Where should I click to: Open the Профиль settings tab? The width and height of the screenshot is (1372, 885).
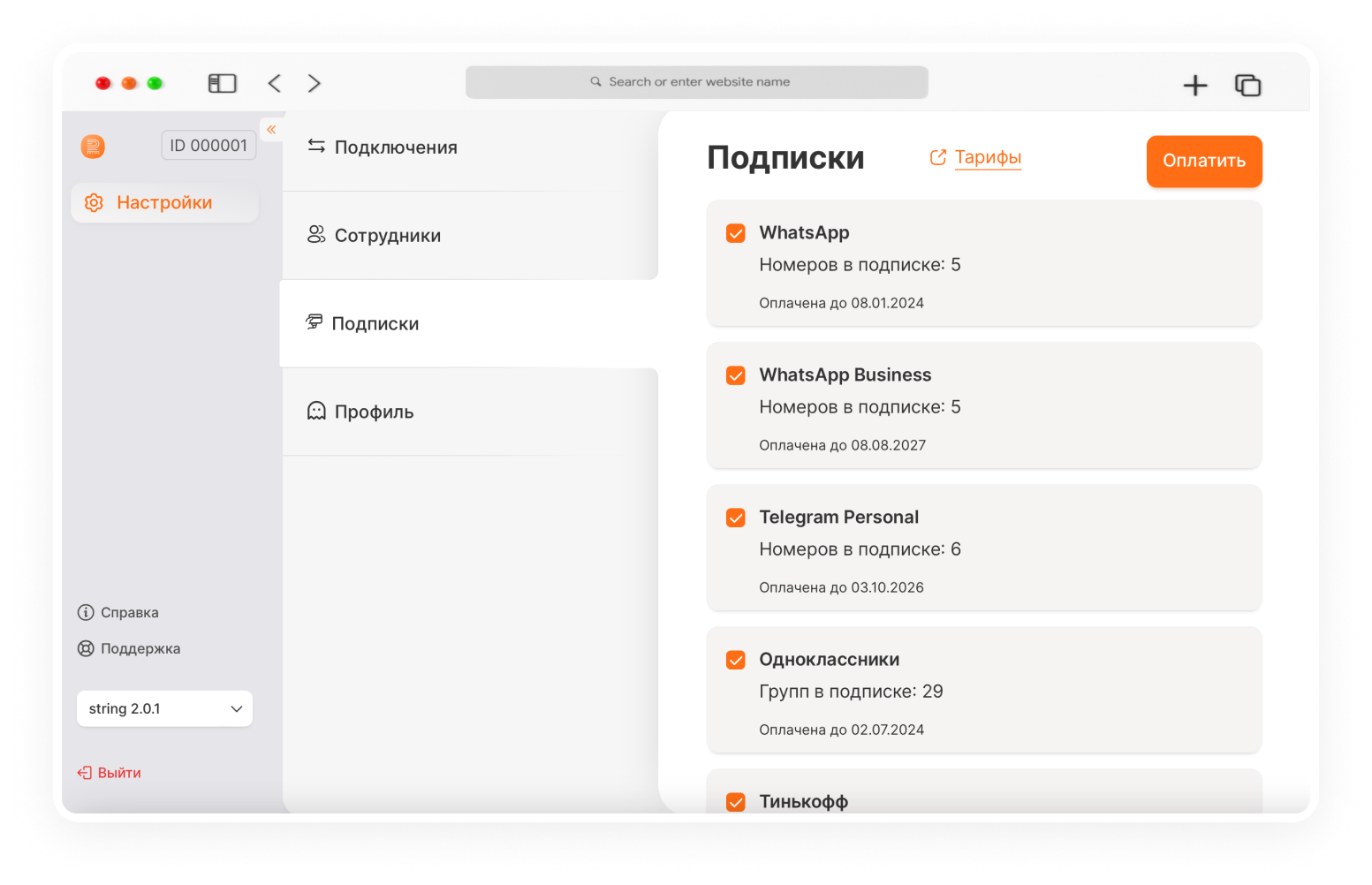coord(470,412)
